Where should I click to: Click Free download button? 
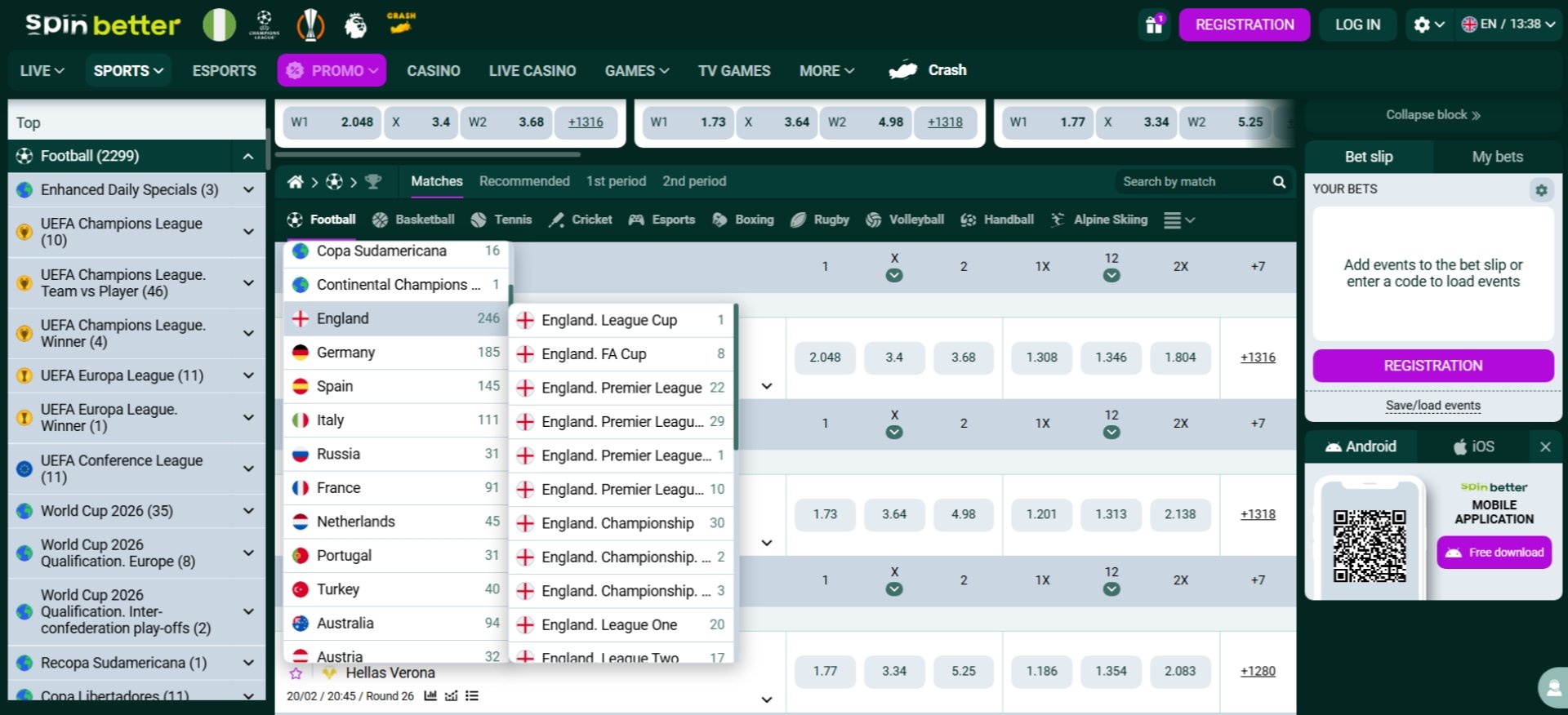click(1494, 553)
